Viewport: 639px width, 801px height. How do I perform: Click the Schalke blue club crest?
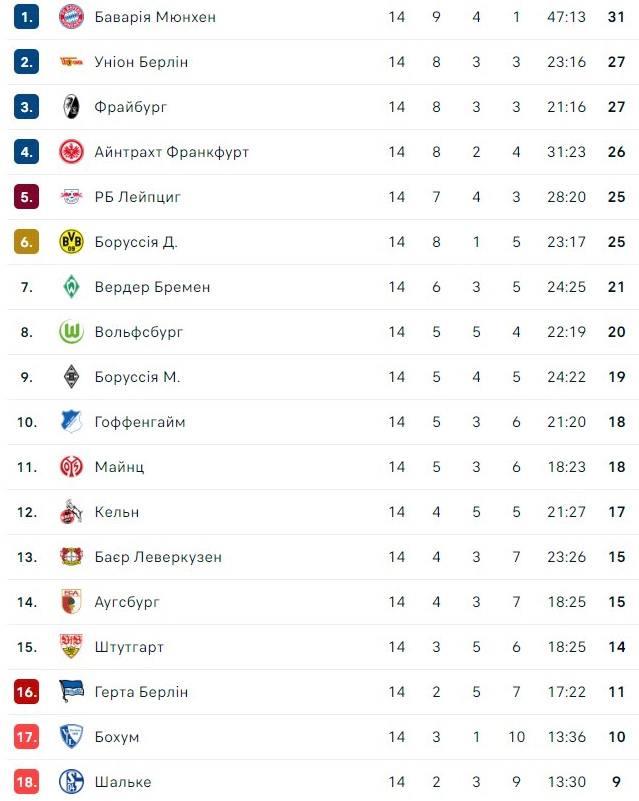click(71, 782)
